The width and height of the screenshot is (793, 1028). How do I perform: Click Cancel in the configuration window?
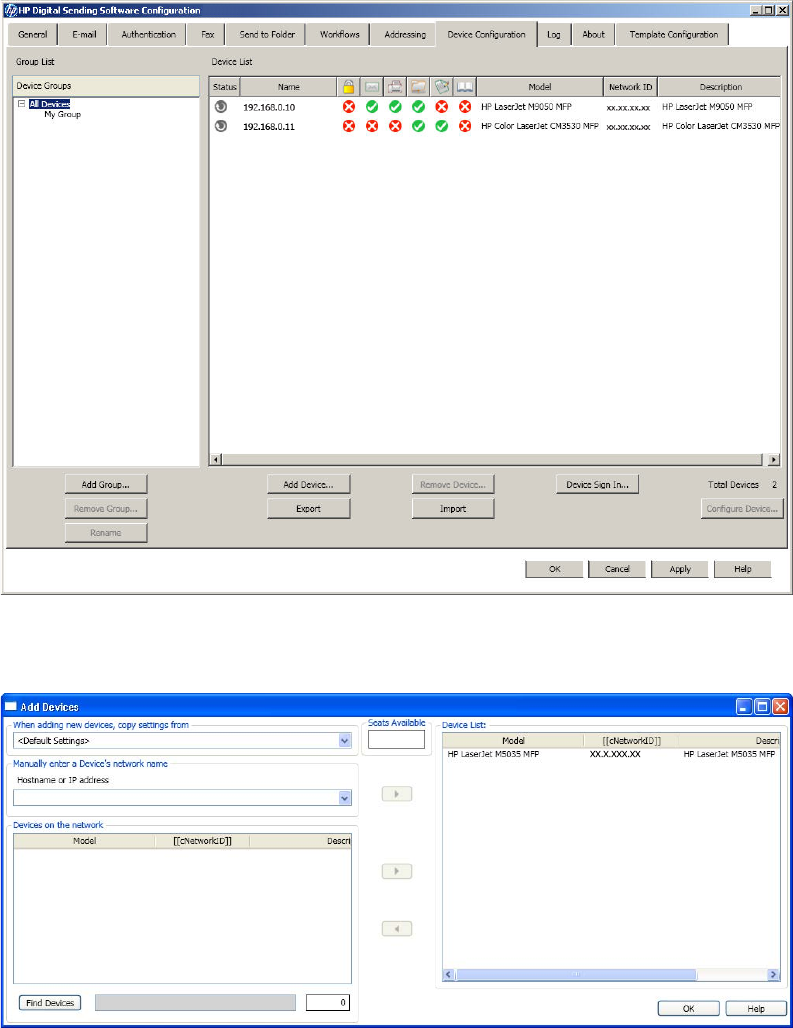pos(617,569)
